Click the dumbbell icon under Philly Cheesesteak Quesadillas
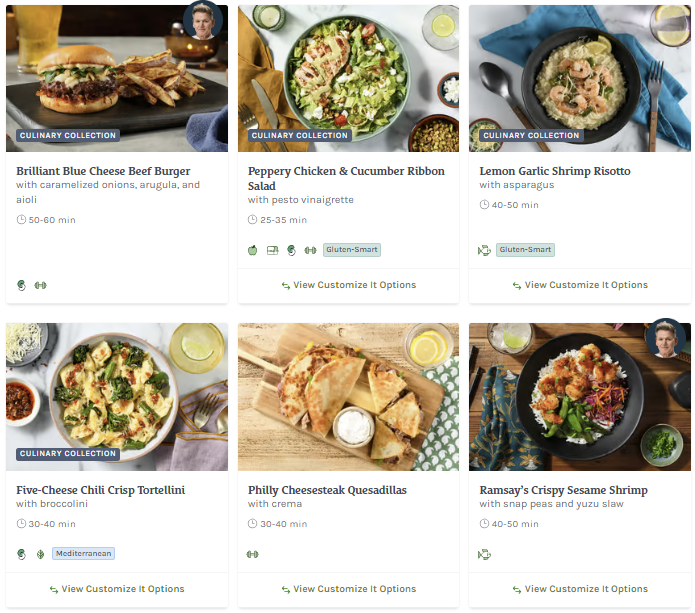 [253, 553]
